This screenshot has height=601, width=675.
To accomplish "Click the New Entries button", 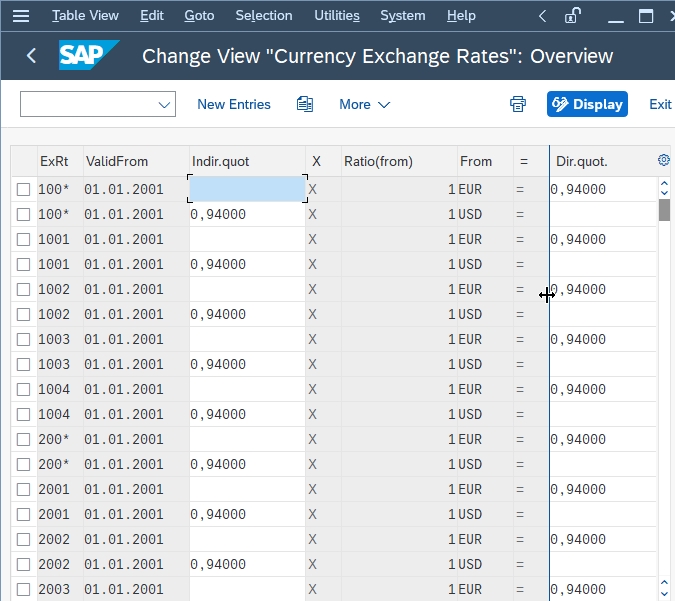I will 234,104.
